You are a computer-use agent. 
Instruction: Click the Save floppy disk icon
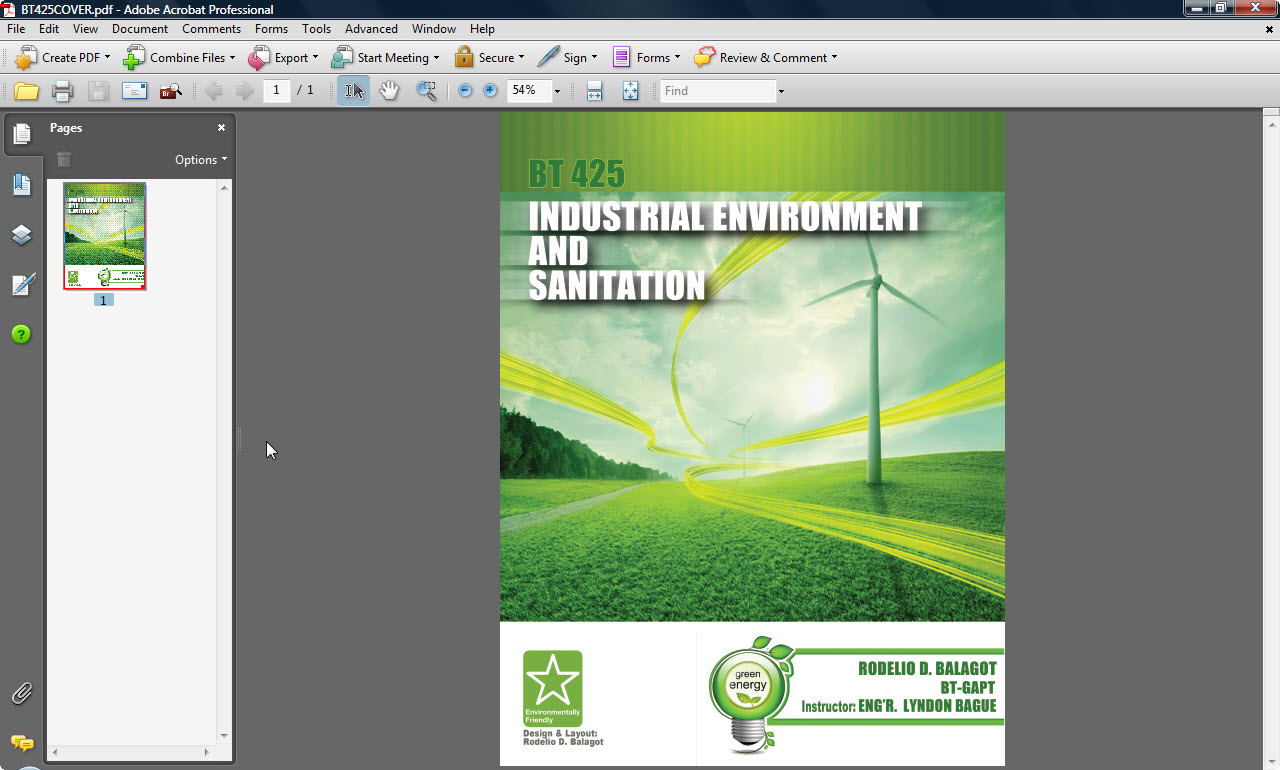(x=98, y=91)
